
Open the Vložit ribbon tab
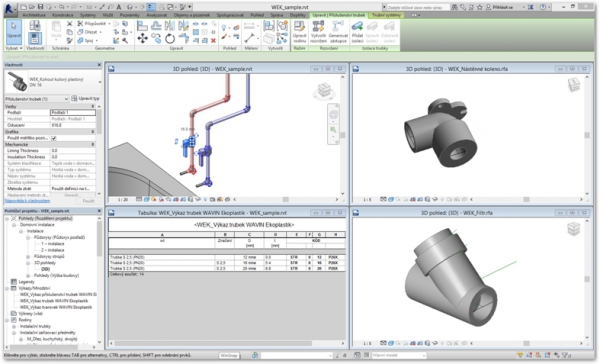point(108,15)
